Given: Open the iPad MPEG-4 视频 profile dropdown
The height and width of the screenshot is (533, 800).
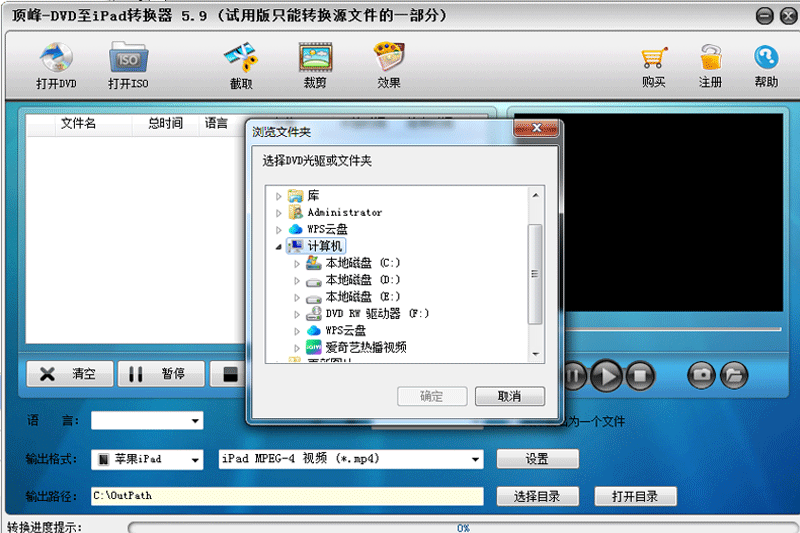Looking at the screenshot, I should (x=475, y=459).
